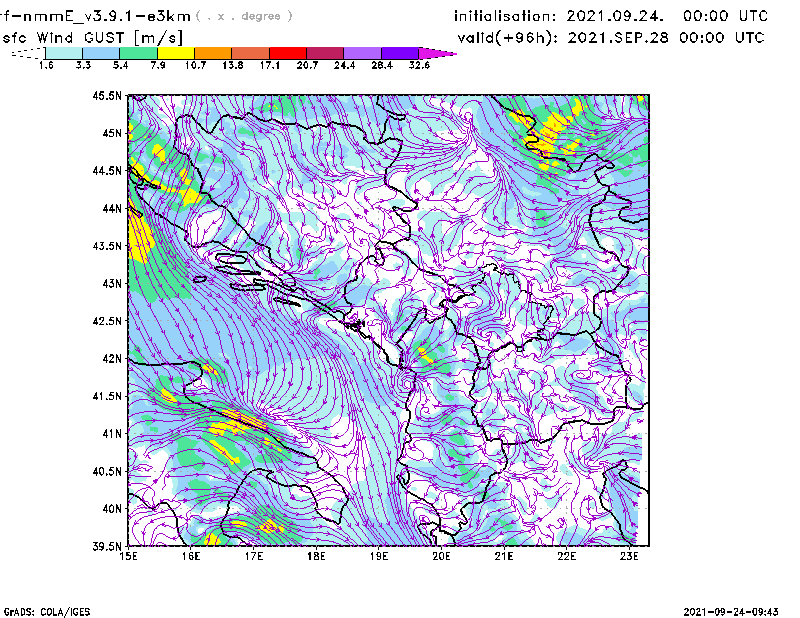This screenshot has width=800, height=618.
Task: Select the deep violet legend swatch
Action: [400, 53]
